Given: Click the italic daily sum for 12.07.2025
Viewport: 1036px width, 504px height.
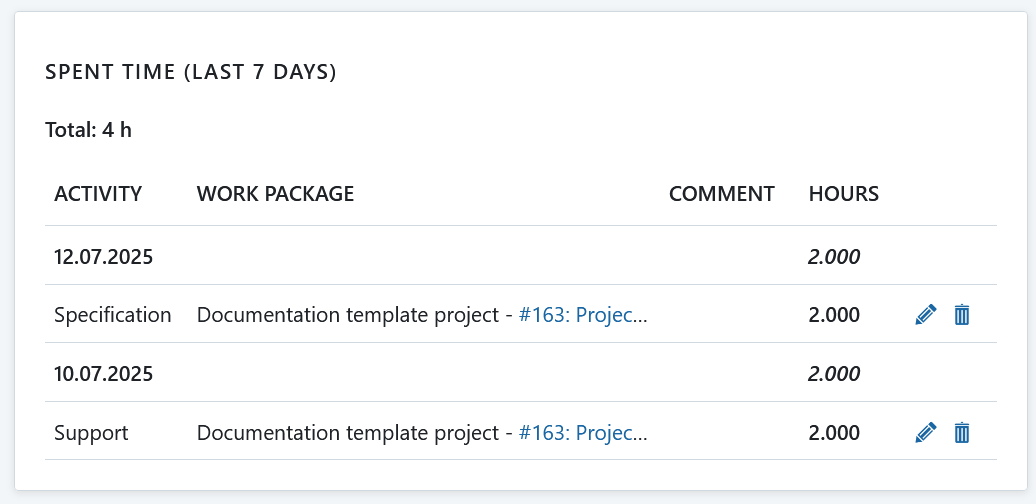Looking at the screenshot, I should (x=834, y=256).
